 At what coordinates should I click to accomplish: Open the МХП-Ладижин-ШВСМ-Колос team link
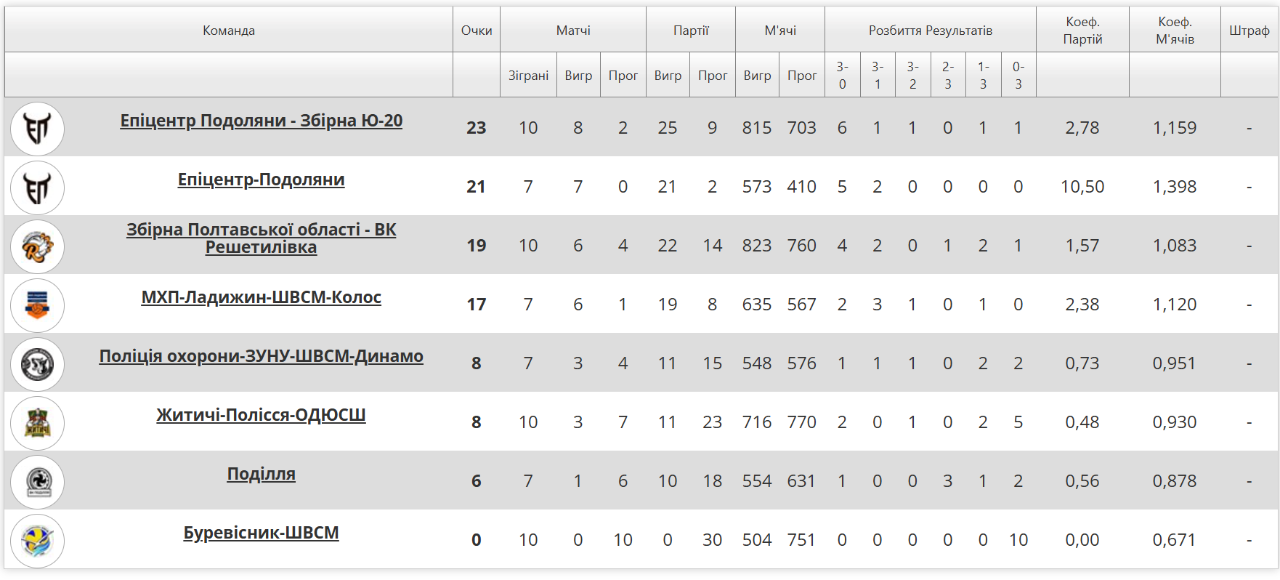[261, 298]
